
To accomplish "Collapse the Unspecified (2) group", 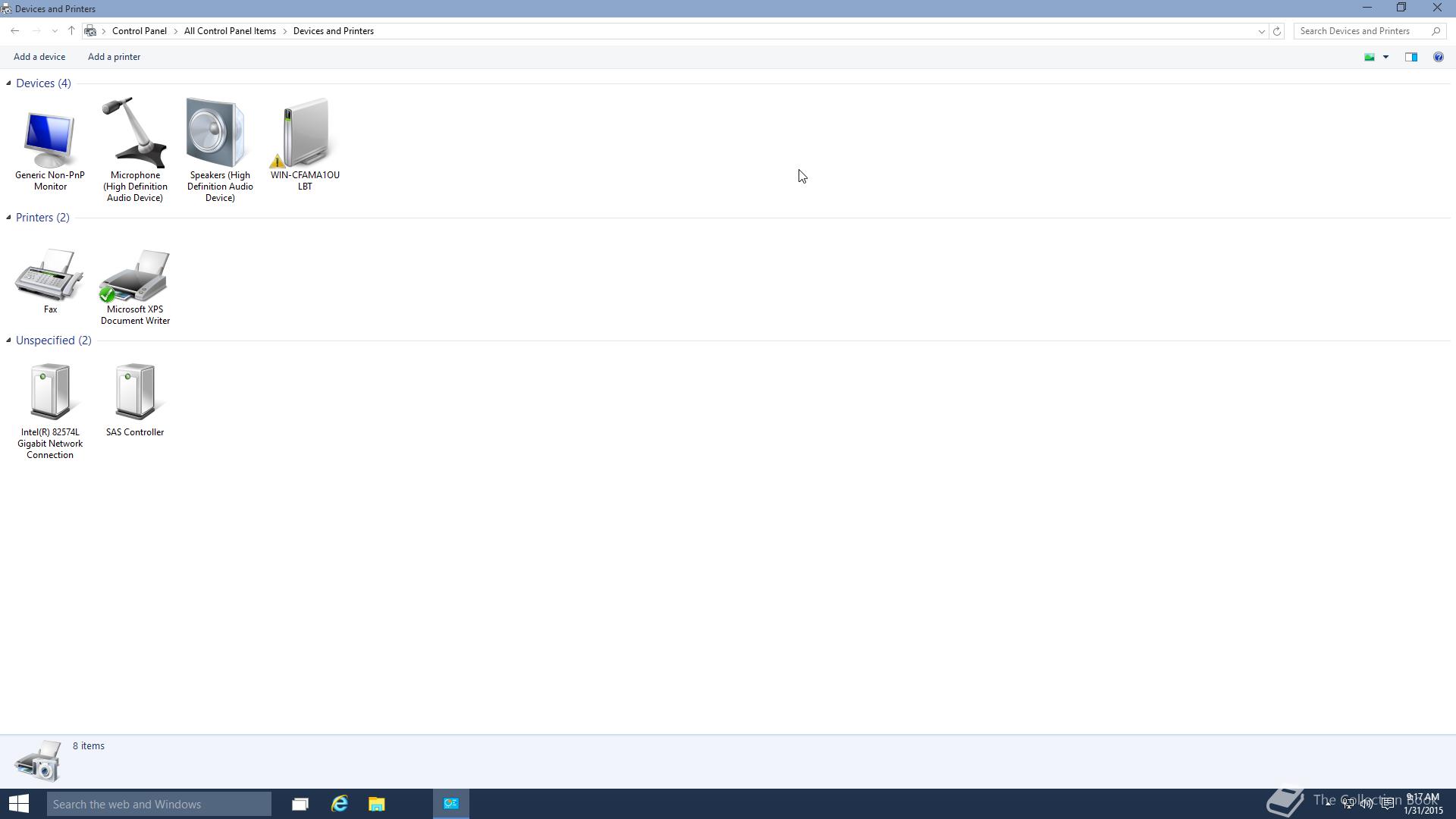I will click(8, 340).
